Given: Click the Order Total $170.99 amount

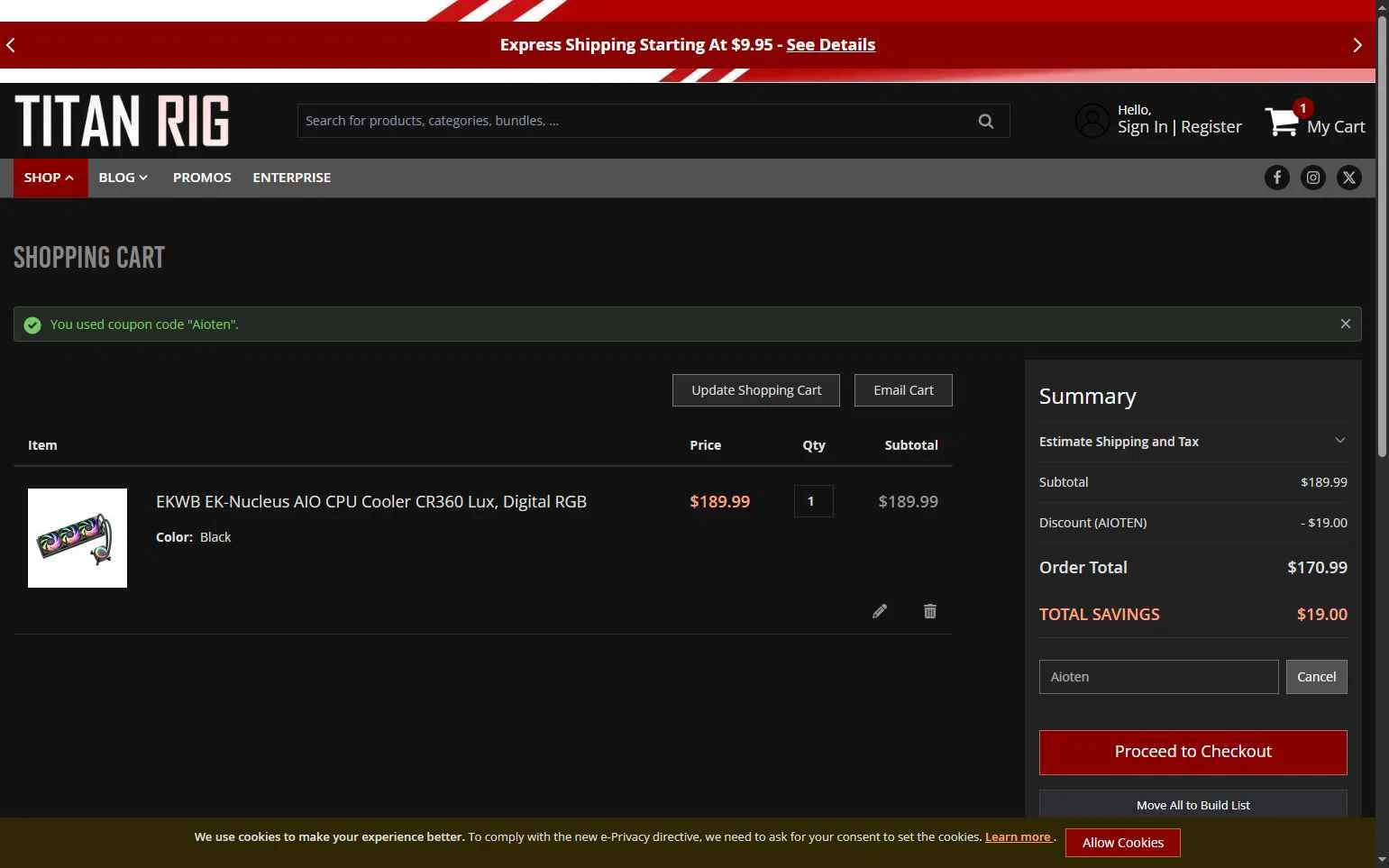Looking at the screenshot, I should 1317,568.
